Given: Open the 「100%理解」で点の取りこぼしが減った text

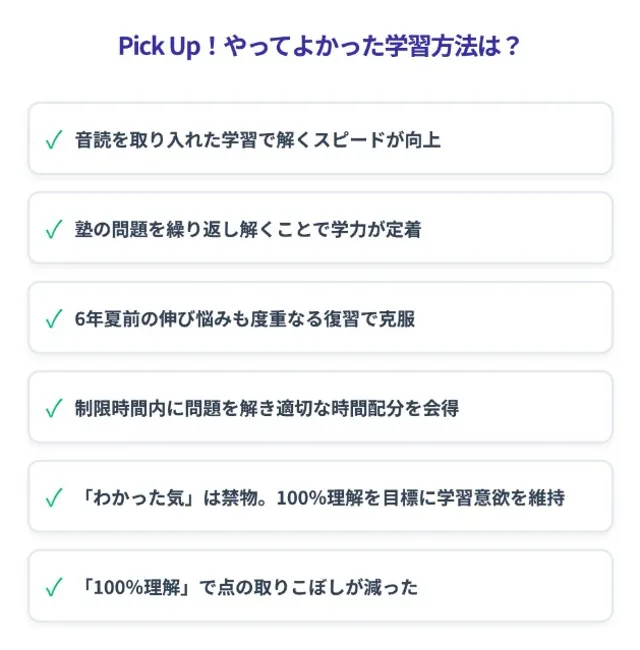Looking at the screenshot, I should [248, 587].
